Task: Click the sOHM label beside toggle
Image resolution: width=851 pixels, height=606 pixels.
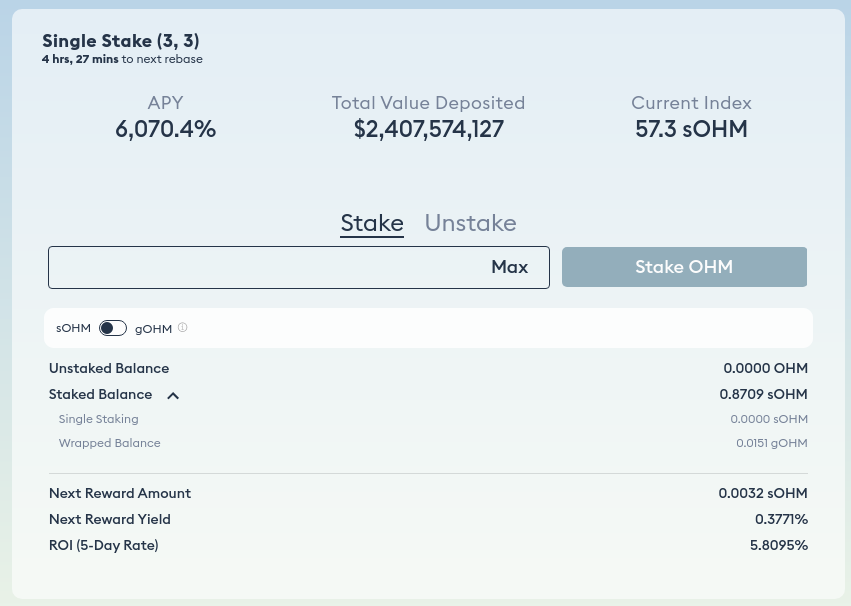Action: (x=73, y=328)
